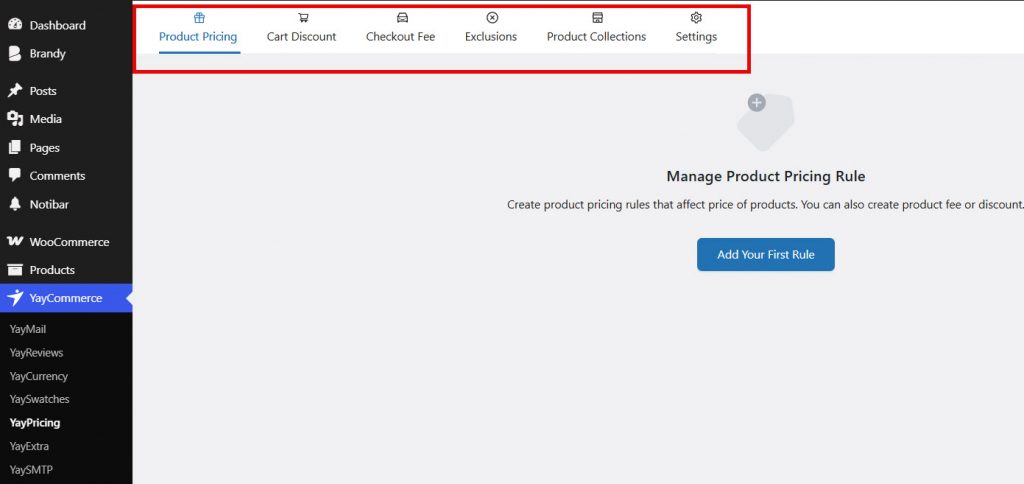Screen dimensions: 1024x484
Task: Click the Media library icon
Action: point(15,119)
